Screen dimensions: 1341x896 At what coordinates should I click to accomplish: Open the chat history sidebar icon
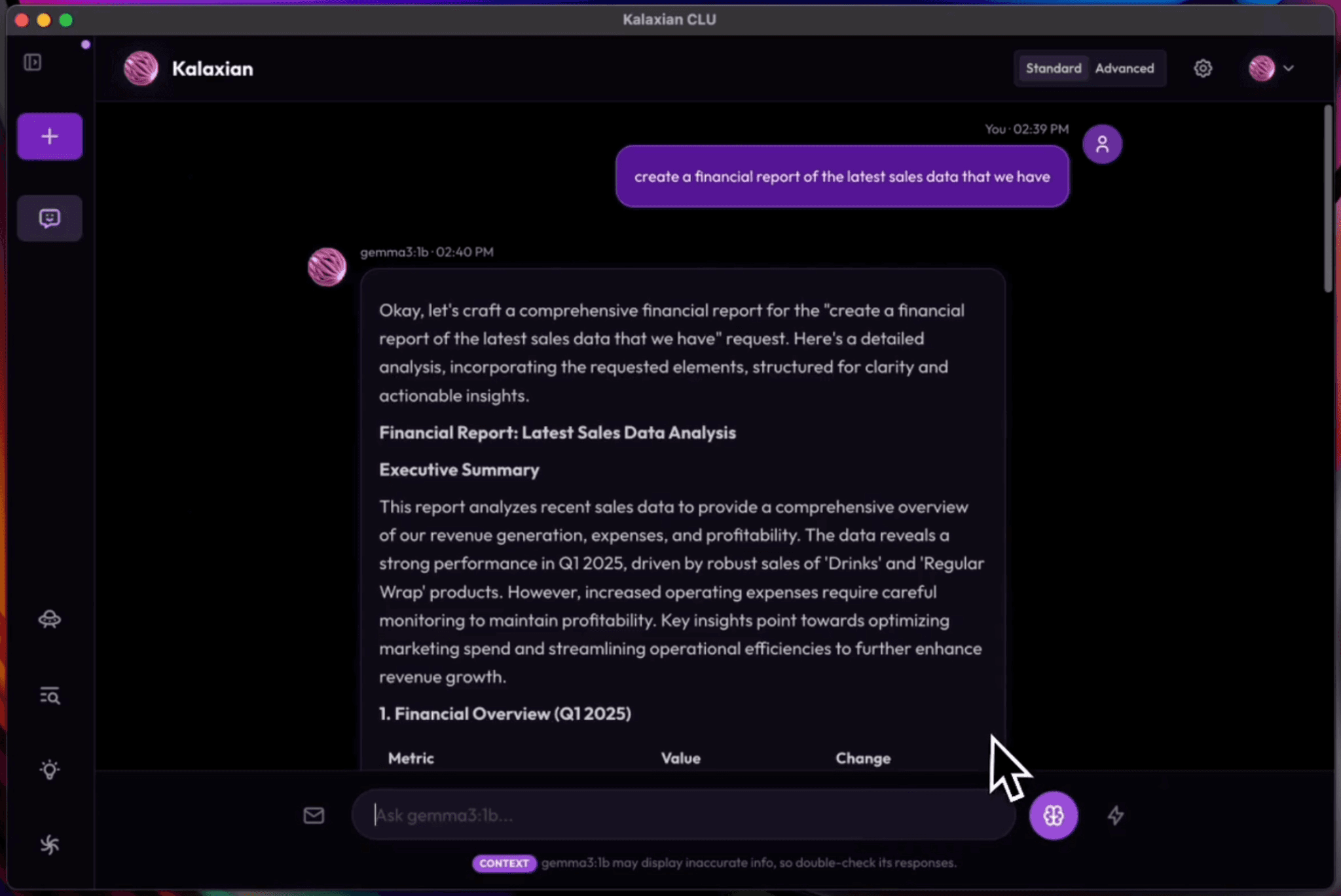coord(50,218)
